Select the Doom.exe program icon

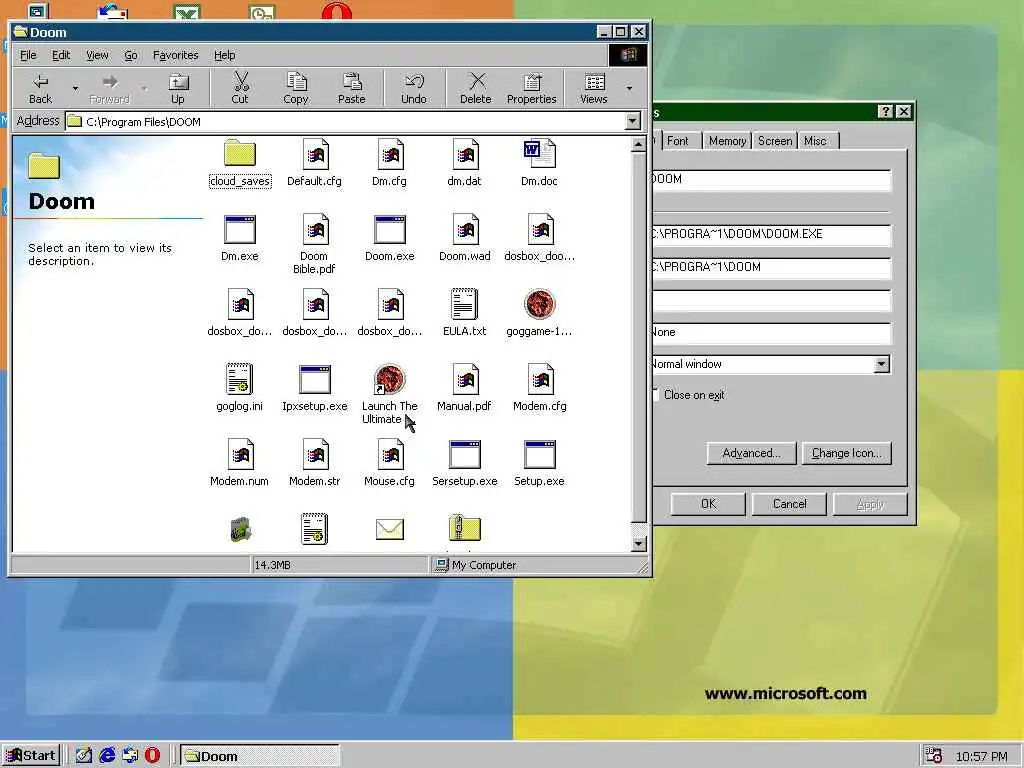(390, 230)
